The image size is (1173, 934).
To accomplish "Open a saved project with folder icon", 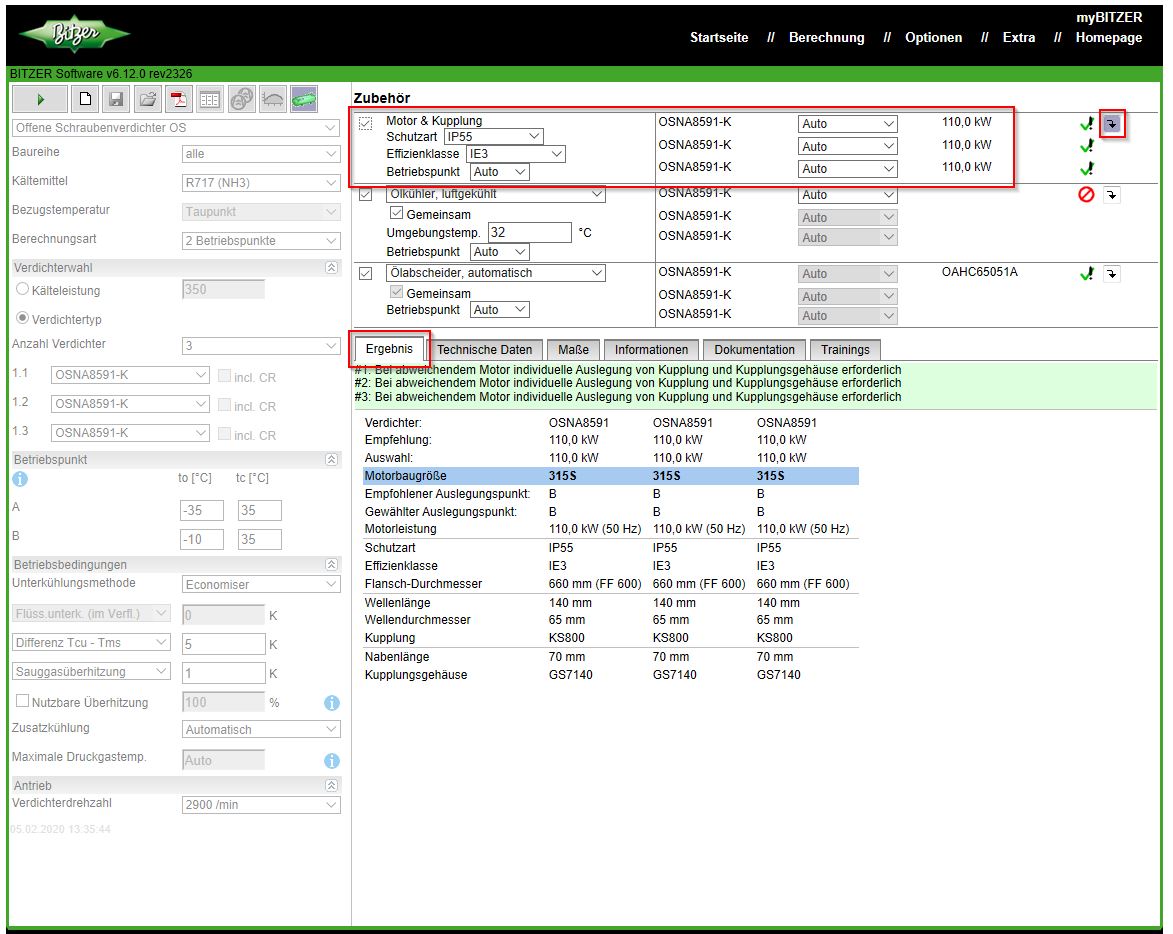I will (x=147, y=99).
